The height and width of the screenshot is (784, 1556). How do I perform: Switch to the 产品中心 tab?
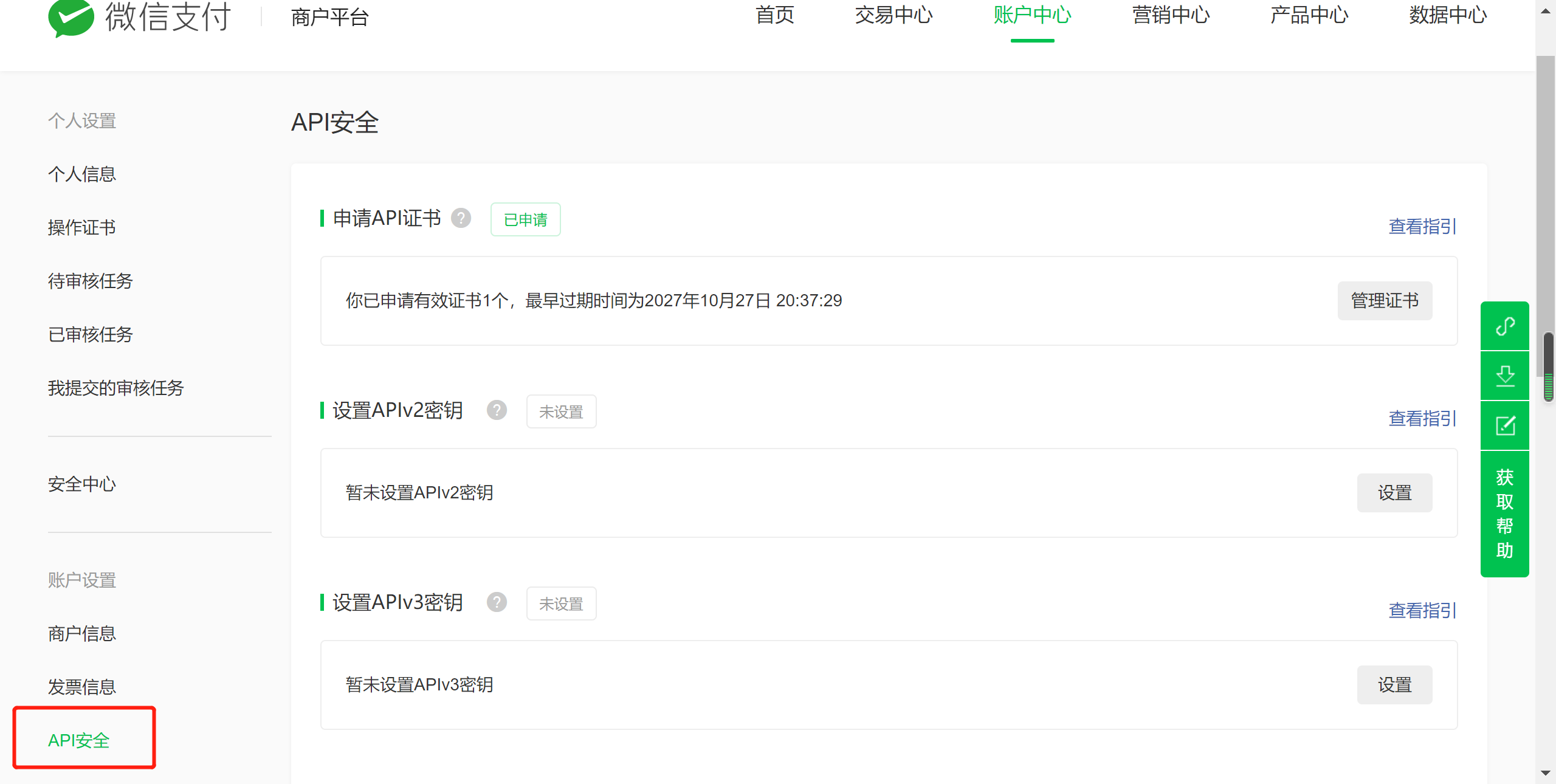[1309, 16]
